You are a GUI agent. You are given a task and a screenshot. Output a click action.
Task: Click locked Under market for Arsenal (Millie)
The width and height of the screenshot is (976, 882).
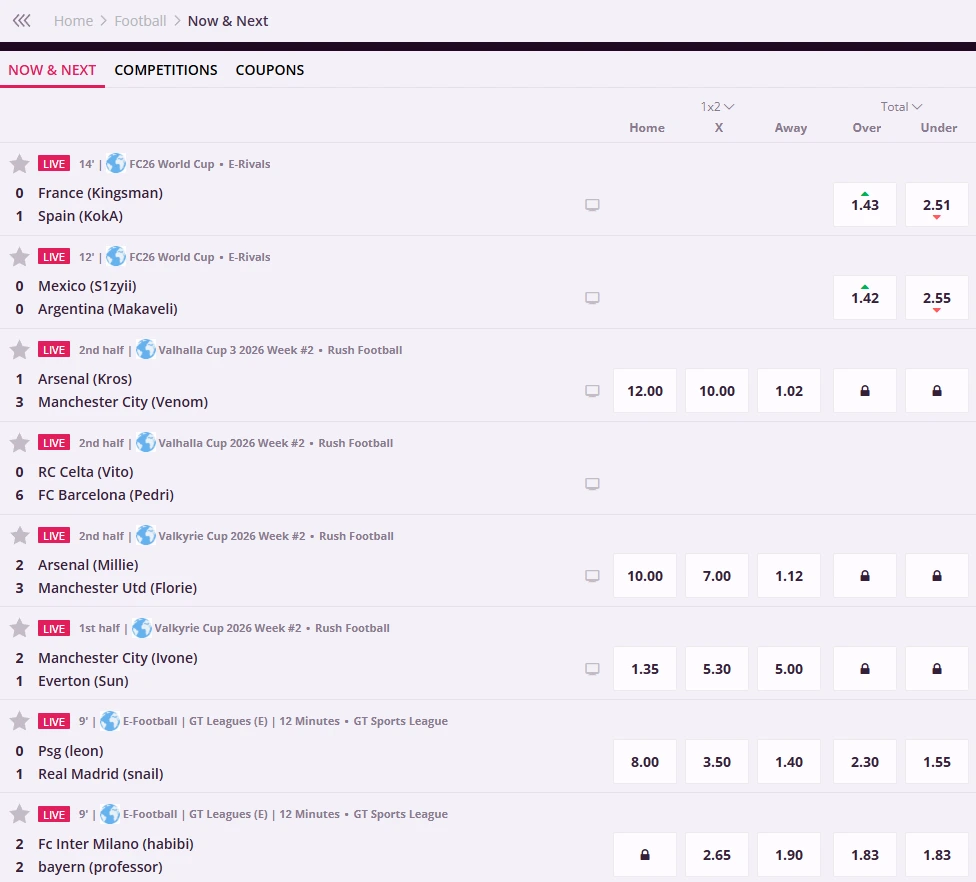tap(937, 576)
